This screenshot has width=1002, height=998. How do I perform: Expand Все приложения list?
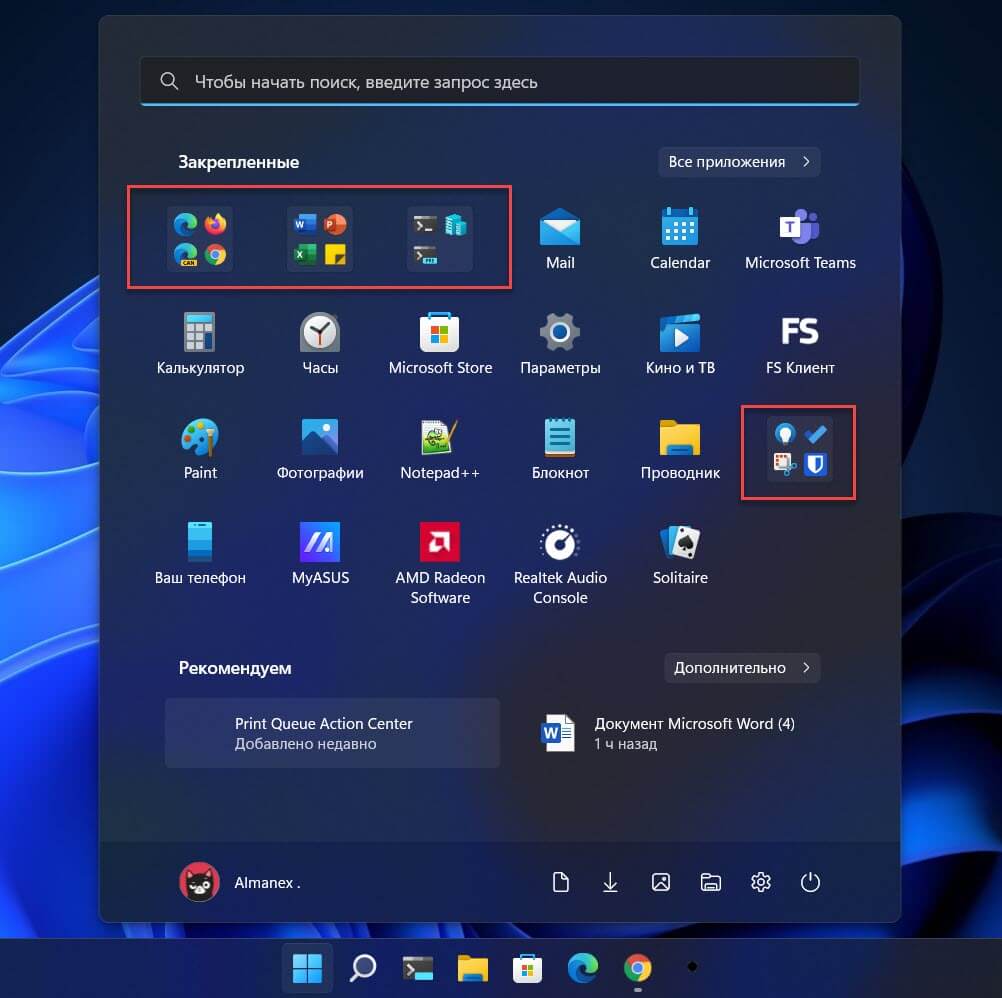[739, 162]
